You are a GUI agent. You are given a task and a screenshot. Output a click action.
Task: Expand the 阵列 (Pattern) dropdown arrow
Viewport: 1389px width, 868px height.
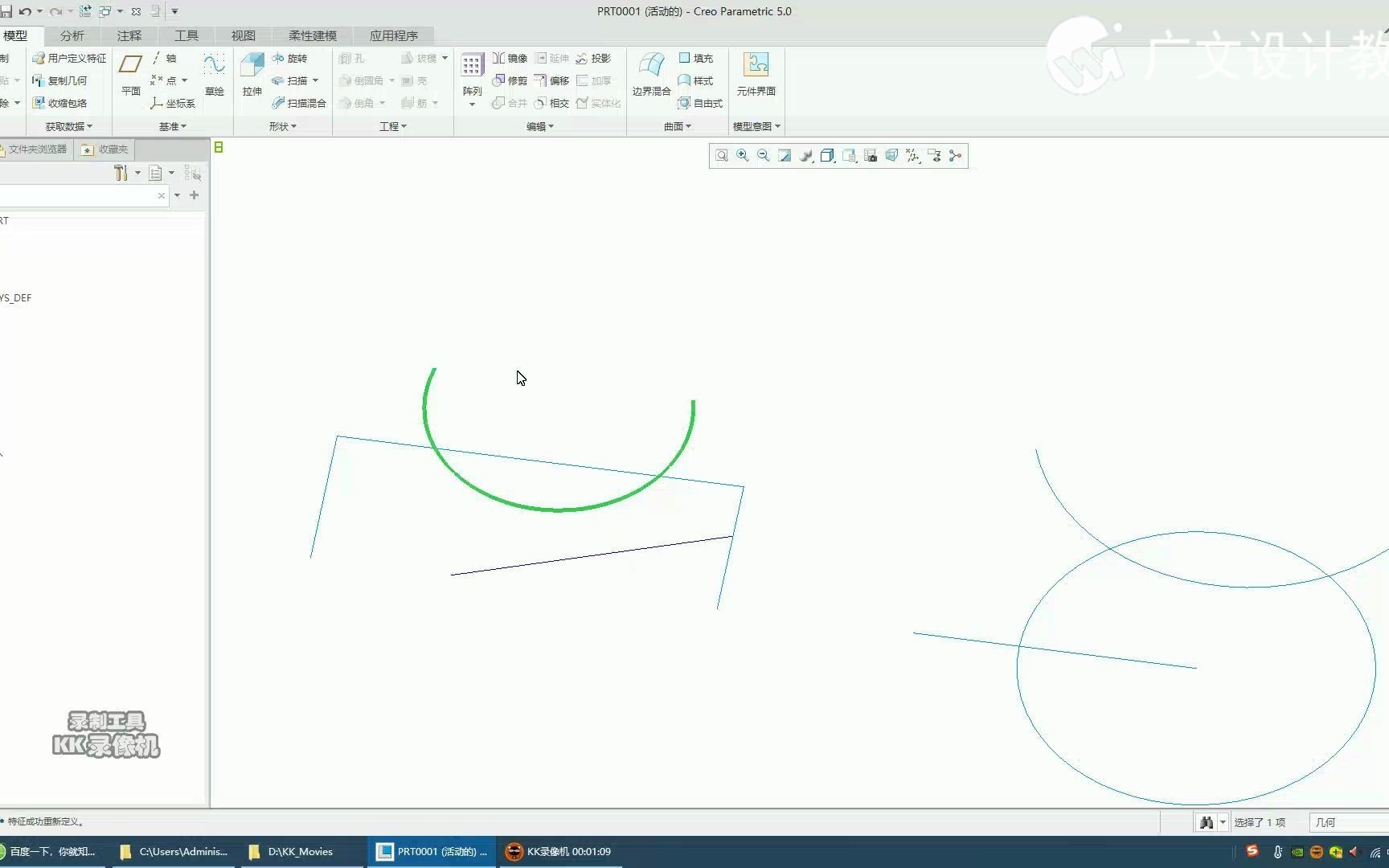472,104
